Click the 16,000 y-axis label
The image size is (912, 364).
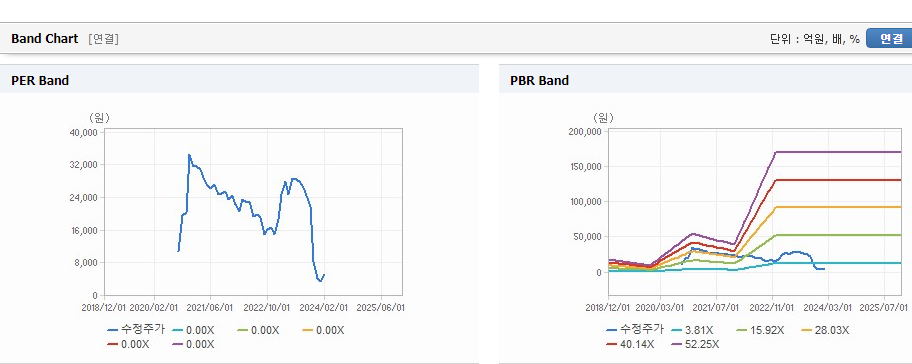[84, 230]
